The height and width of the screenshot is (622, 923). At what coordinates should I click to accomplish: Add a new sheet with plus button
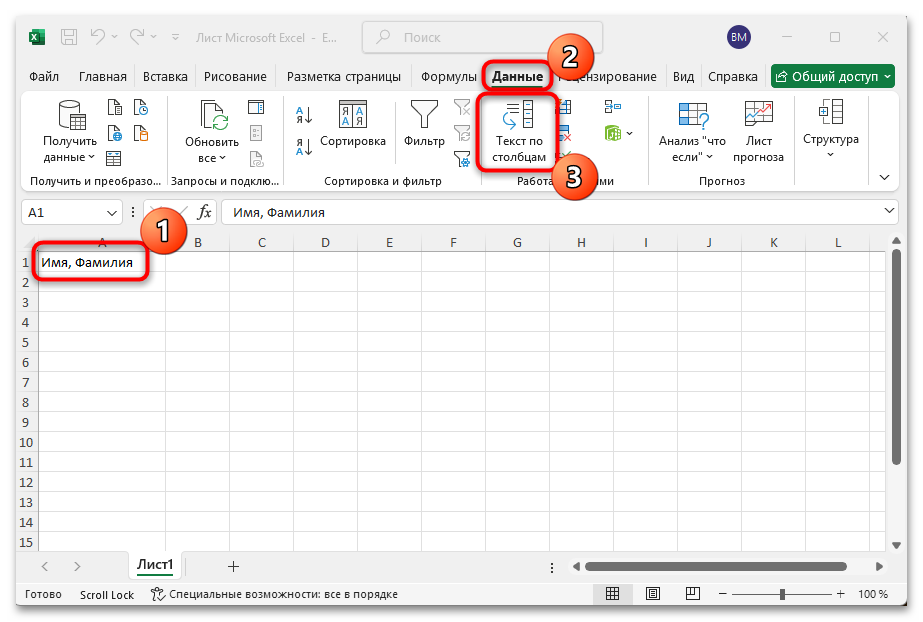coord(233,566)
